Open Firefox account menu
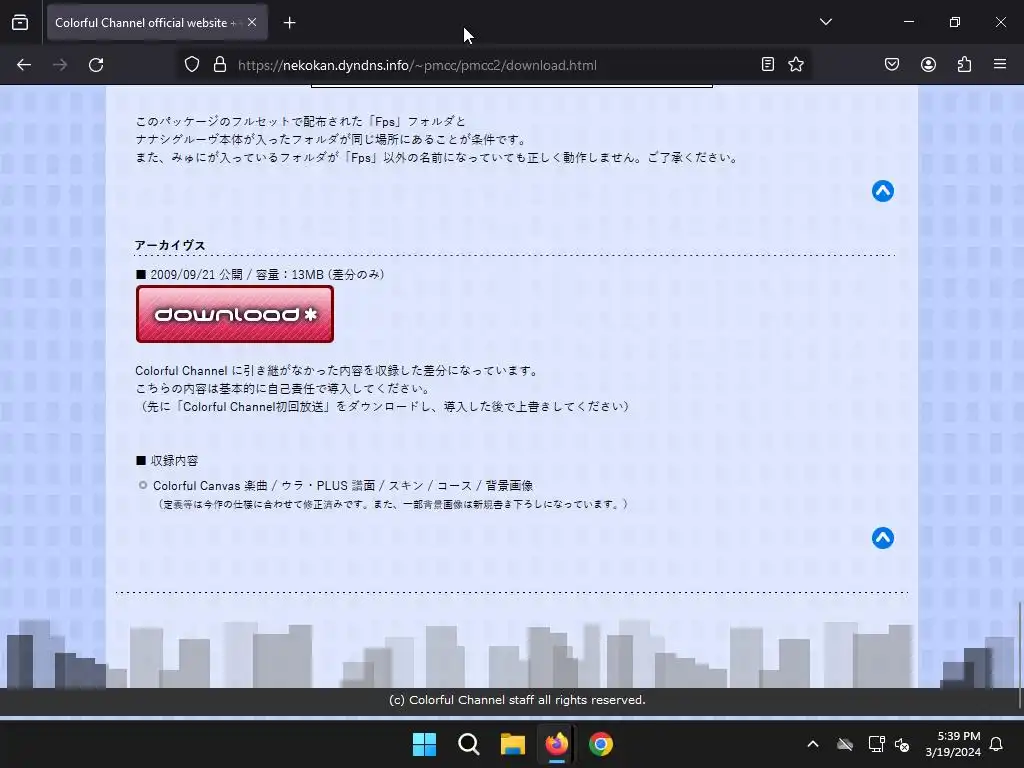1024x768 pixels. coord(928,64)
